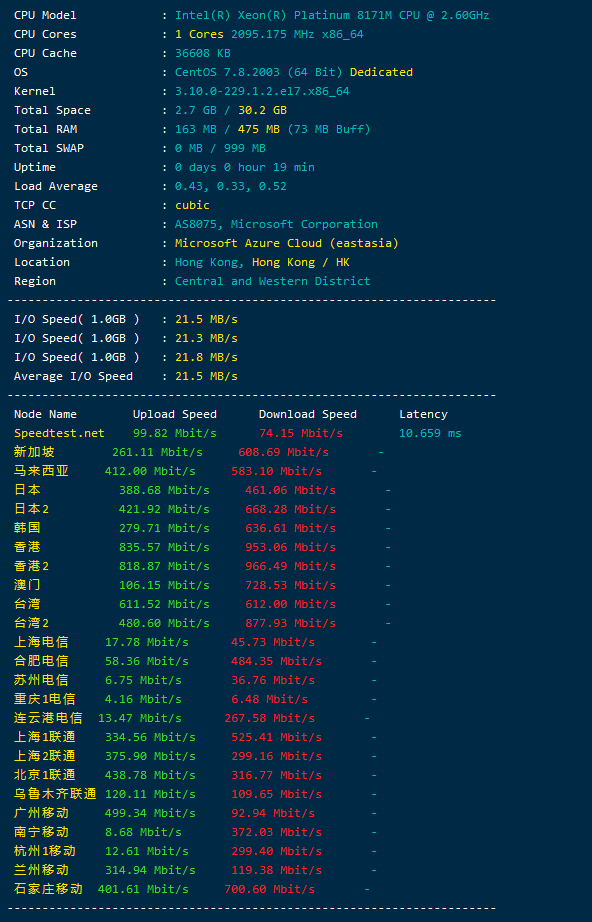Click the Latency column header
The width and height of the screenshot is (592, 922).
pos(423,414)
